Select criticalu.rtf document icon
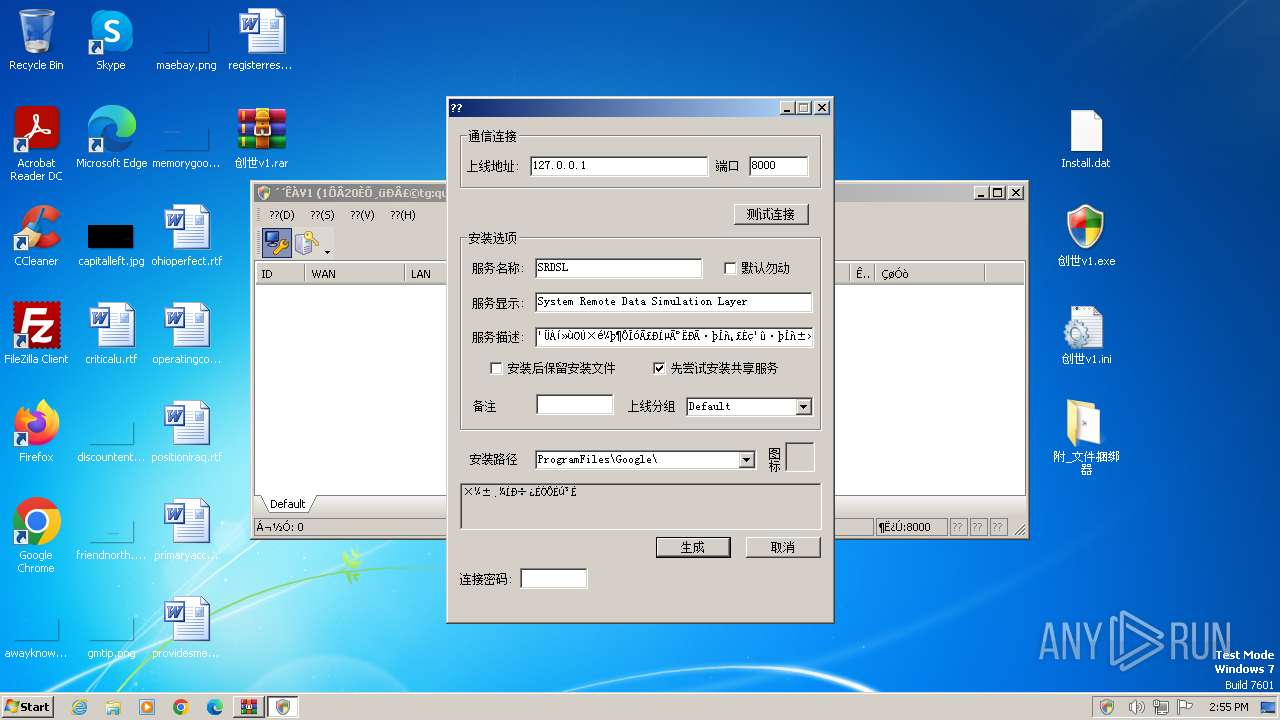This screenshot has width=1280, height=720. [111, 334]
